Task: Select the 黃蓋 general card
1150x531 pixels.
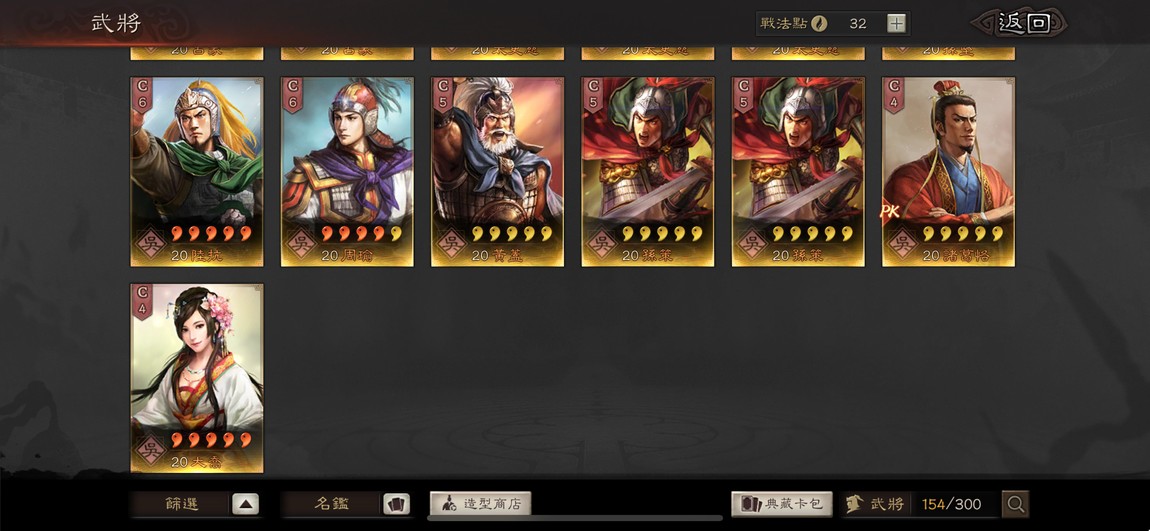Action: (x=497, y=172)
